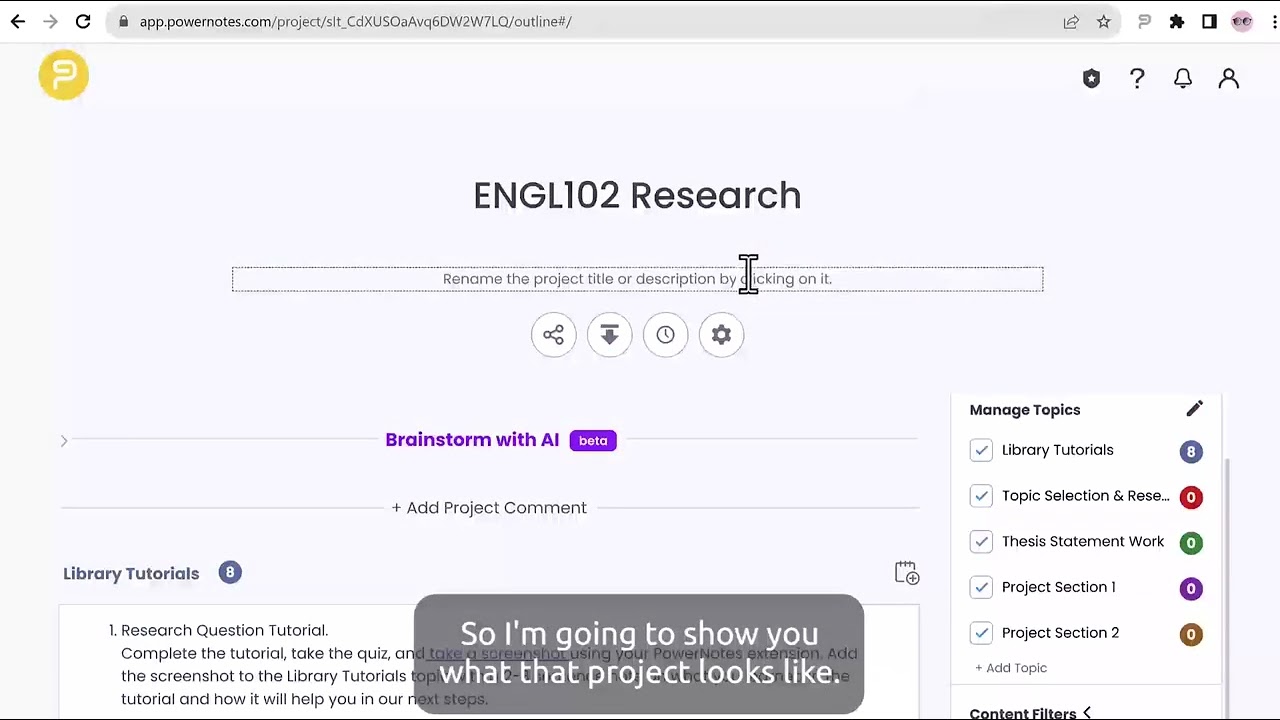Uncheck the Project Section 2 topic
1280x720 pixels.
pos(981,633)
